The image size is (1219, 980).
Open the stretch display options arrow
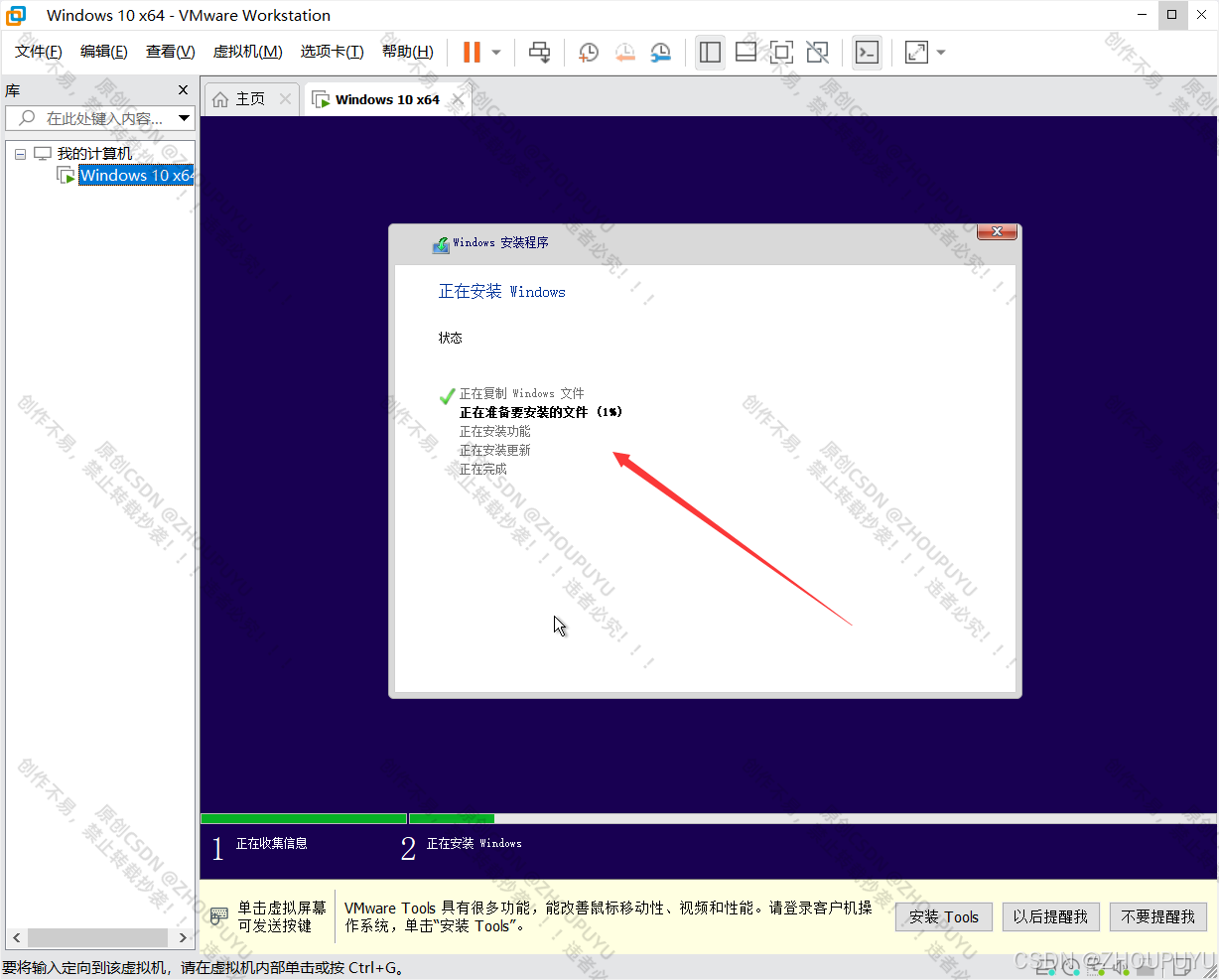coord(941,53)
